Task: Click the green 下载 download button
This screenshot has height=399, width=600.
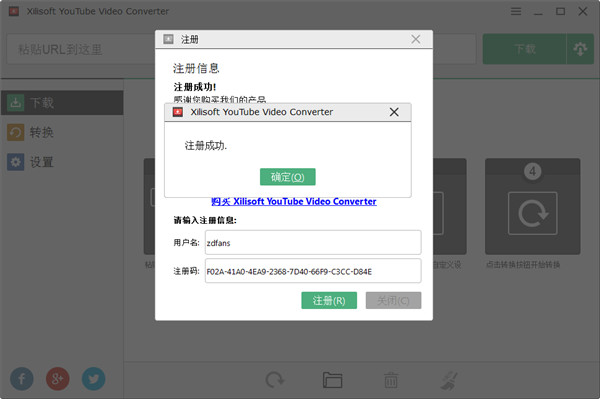Action: pos(524,49)
